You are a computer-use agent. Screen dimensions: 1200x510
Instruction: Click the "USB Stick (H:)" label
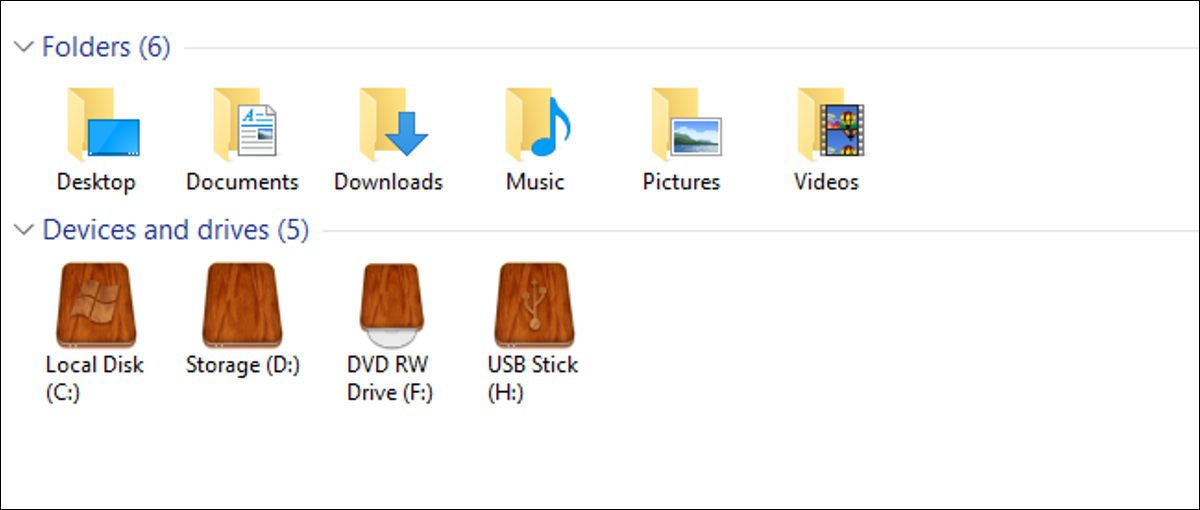(533, 379)
